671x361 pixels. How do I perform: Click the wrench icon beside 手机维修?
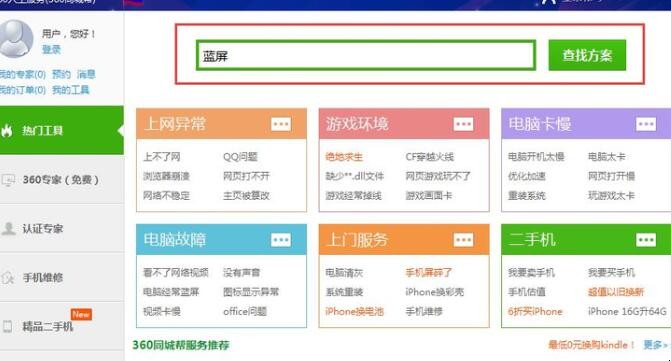click(x=8, y=278)
